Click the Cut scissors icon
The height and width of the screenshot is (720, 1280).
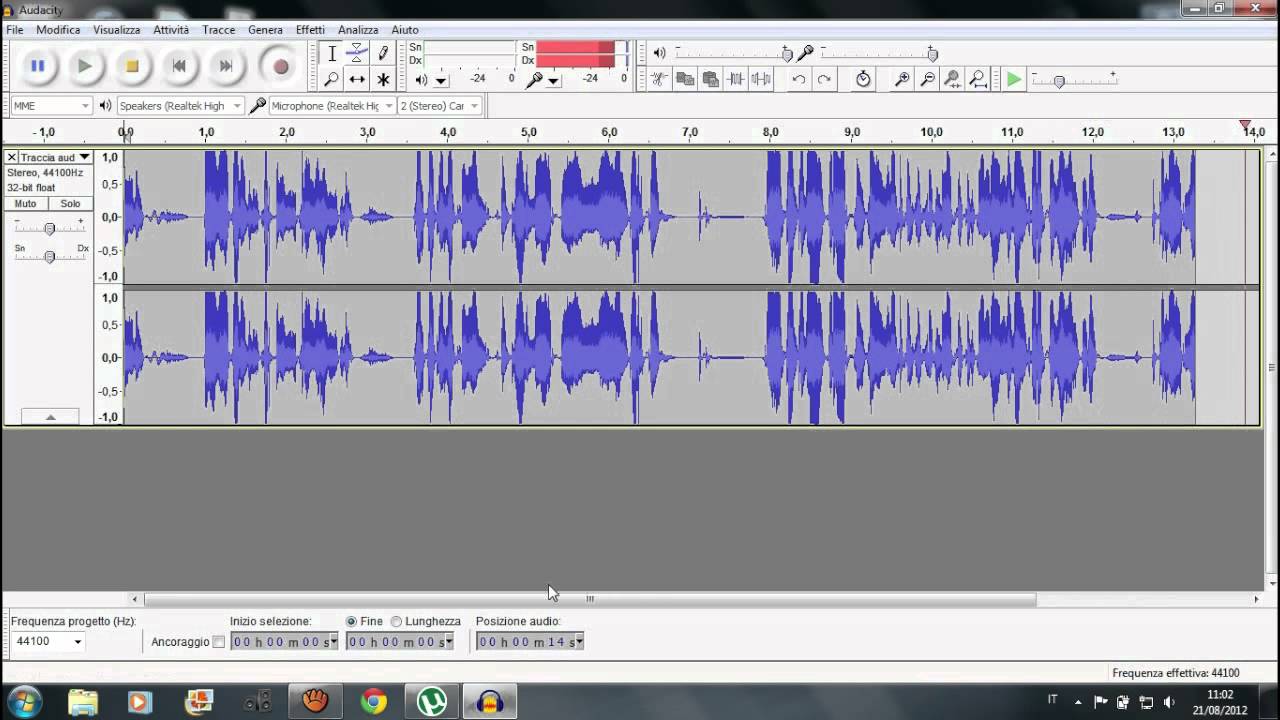pyautogui.click(x=659, y=79)
